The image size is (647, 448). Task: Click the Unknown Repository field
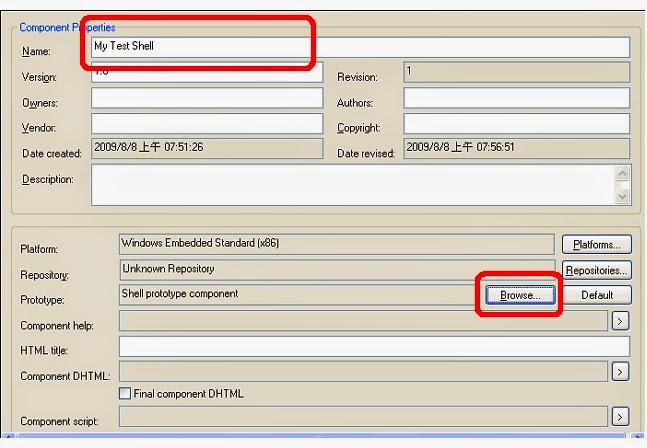[337, 270]
